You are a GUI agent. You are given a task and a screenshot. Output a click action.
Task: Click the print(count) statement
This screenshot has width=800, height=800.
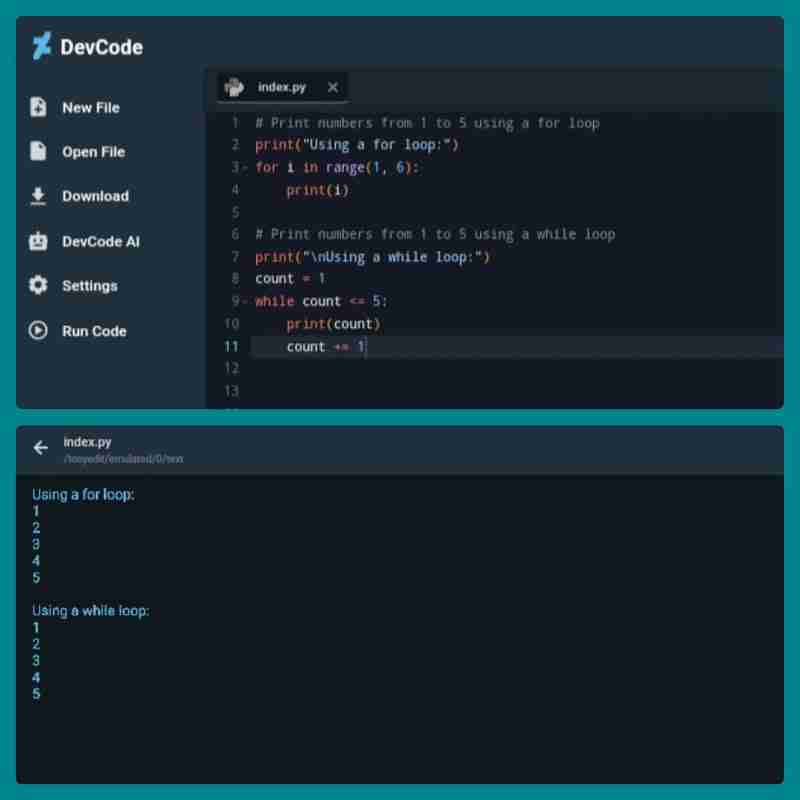[333, 324]
